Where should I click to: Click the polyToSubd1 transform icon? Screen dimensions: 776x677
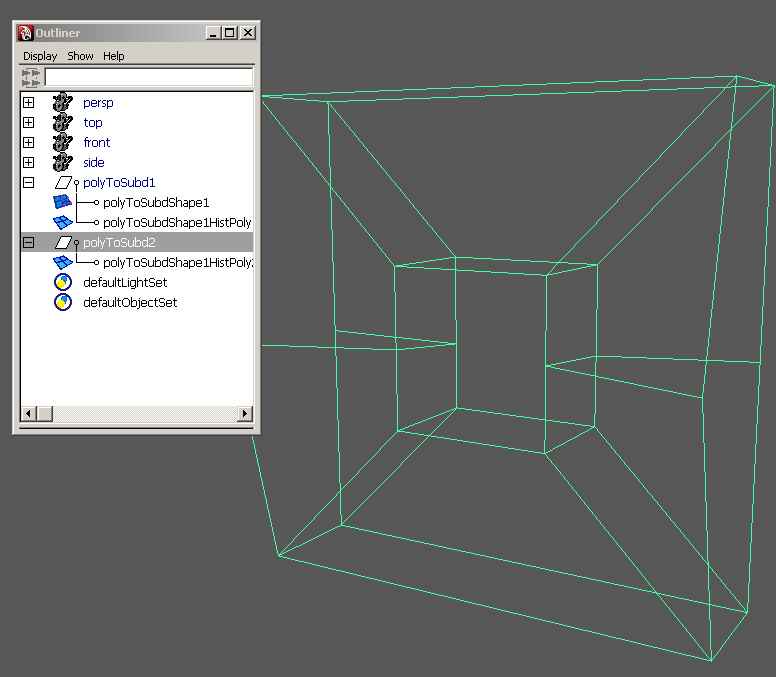coord(63,183)
